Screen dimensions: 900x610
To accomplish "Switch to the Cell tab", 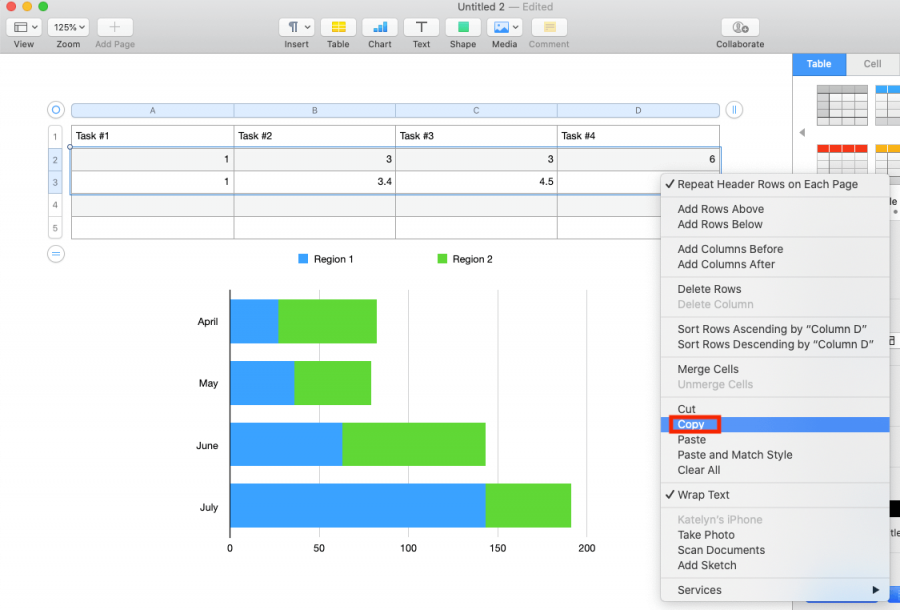I will (x=871, y=63).
